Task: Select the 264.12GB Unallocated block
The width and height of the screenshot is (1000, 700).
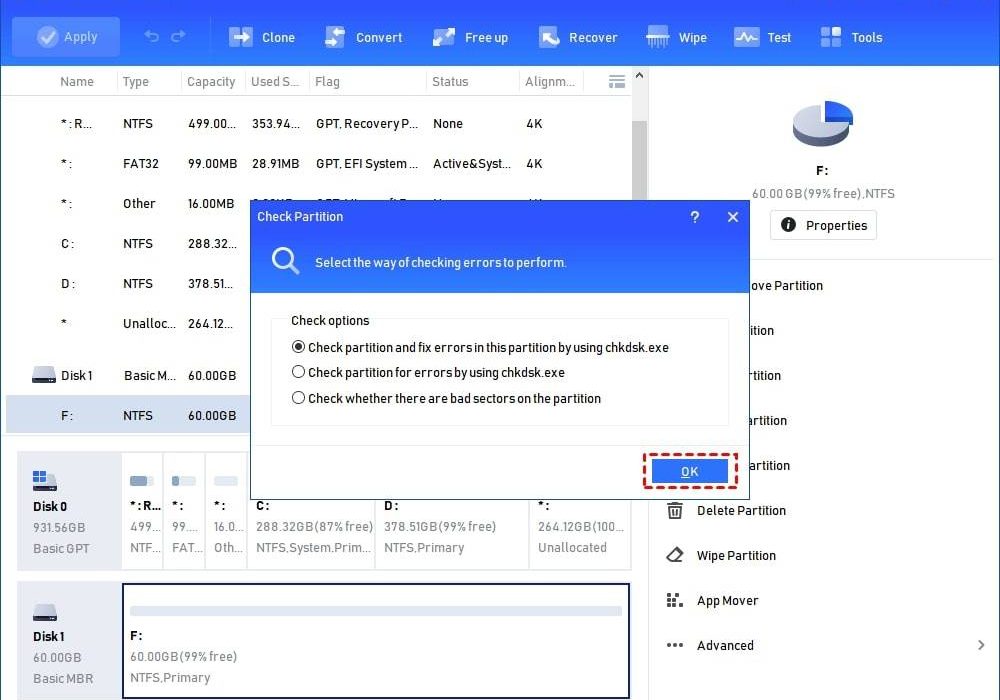Action: click(580, 534)
